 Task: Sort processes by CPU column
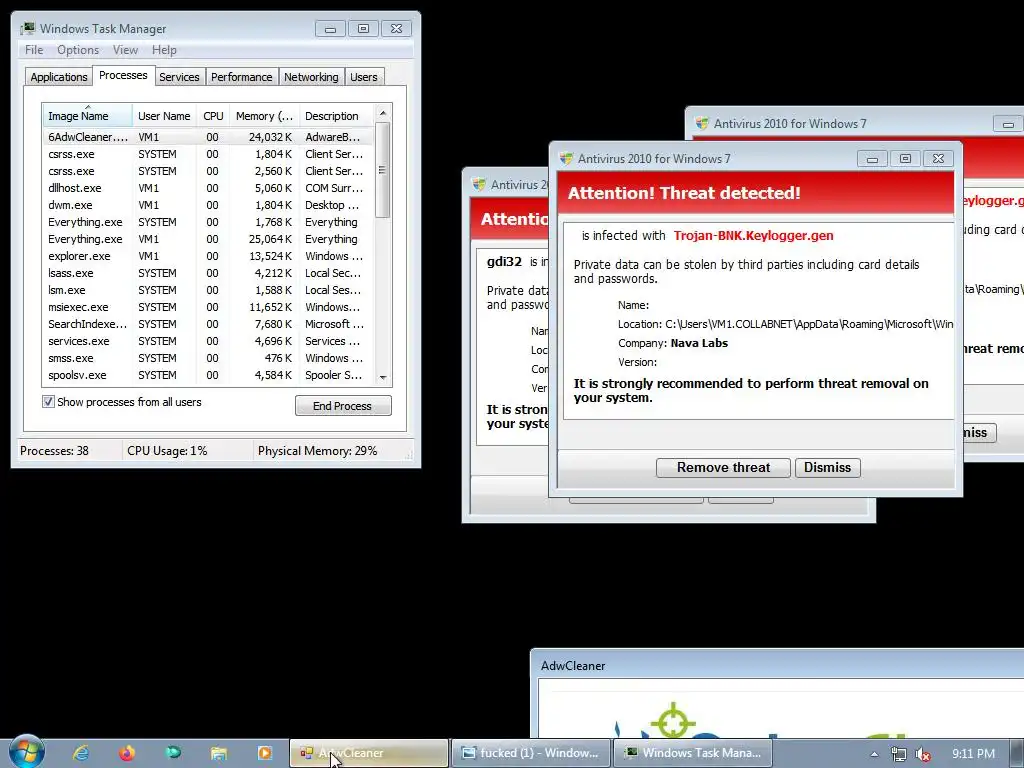(213, 116)
